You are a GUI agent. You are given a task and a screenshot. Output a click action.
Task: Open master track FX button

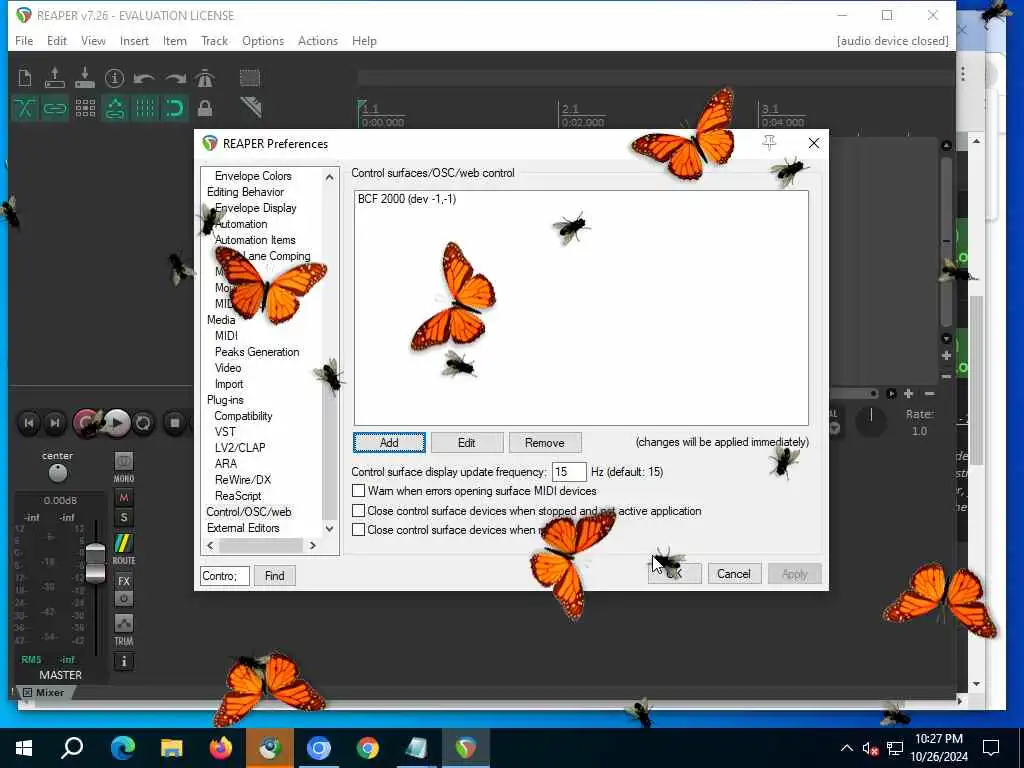point(123,581)
